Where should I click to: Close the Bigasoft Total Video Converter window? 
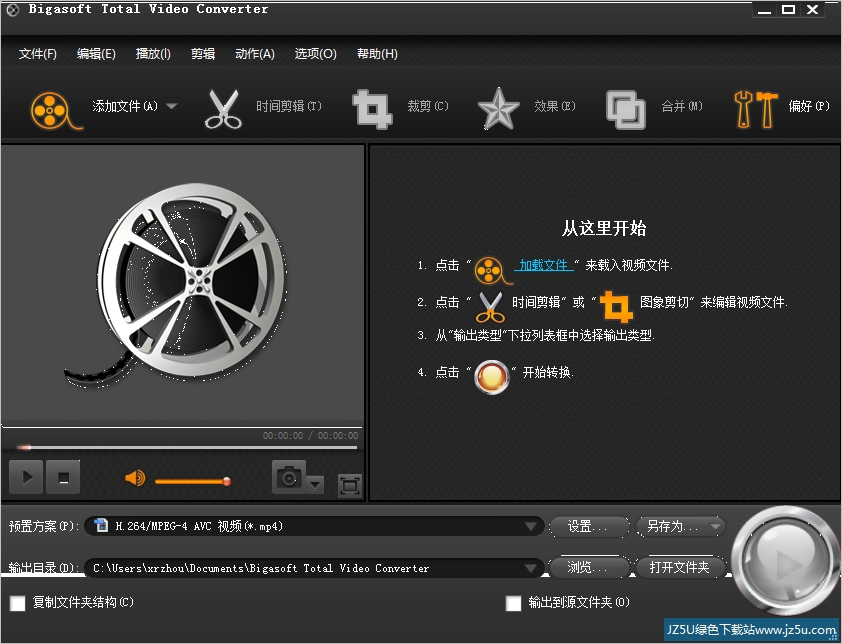pyautogui.click(x=812, y=10)
